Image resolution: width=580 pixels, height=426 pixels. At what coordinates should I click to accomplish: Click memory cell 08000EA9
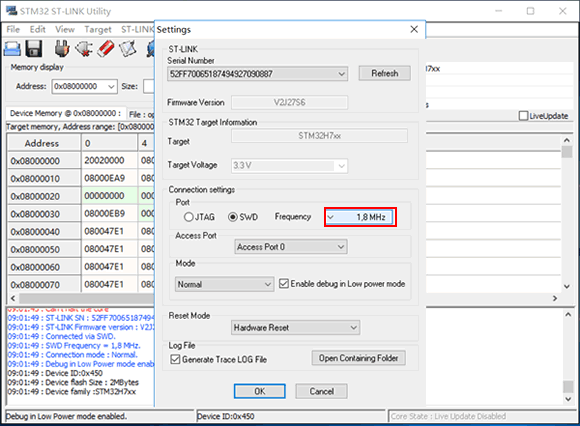[x=109, y=178]
